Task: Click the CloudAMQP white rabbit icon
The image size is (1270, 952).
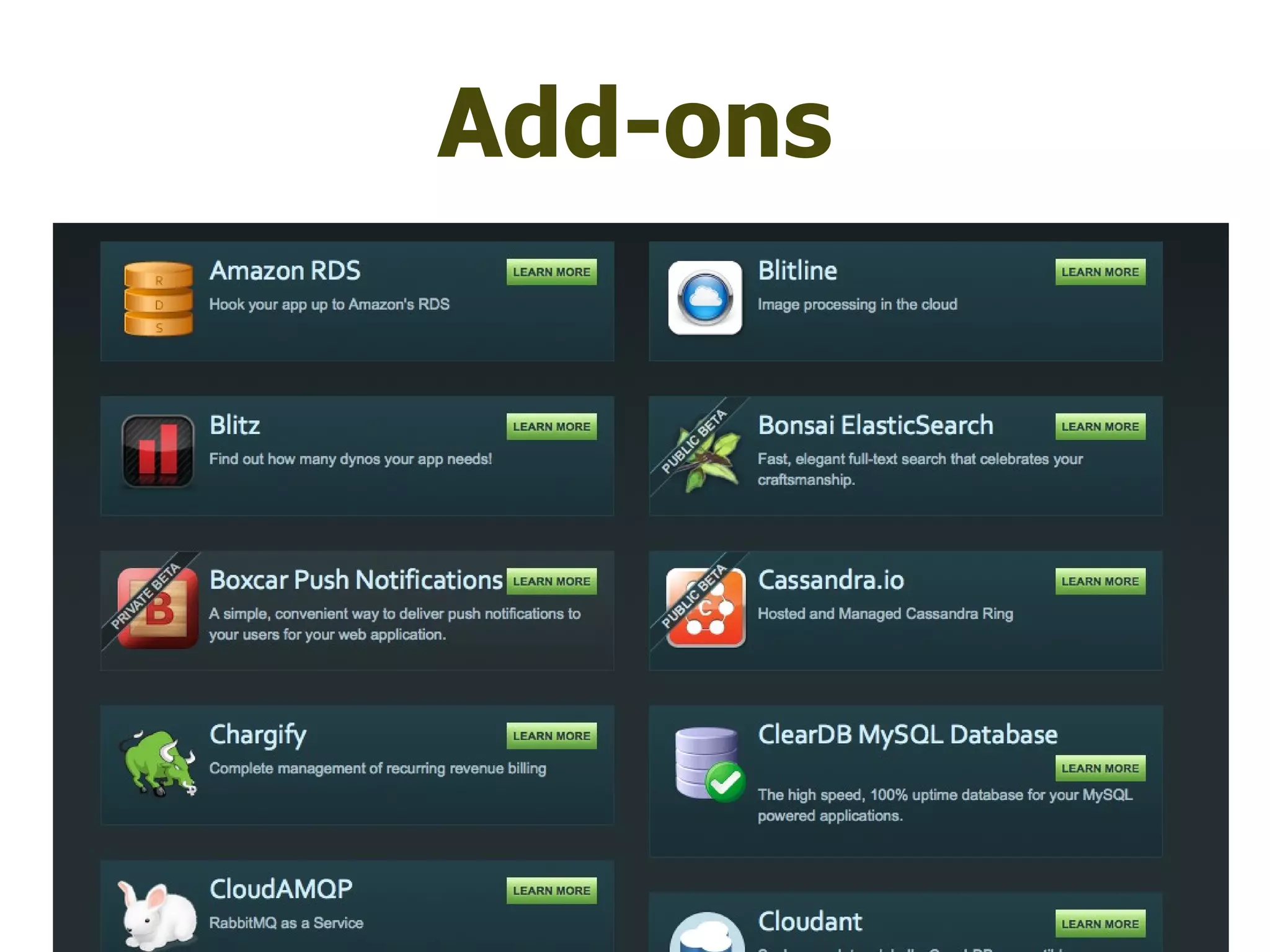Action: [157, 915]
